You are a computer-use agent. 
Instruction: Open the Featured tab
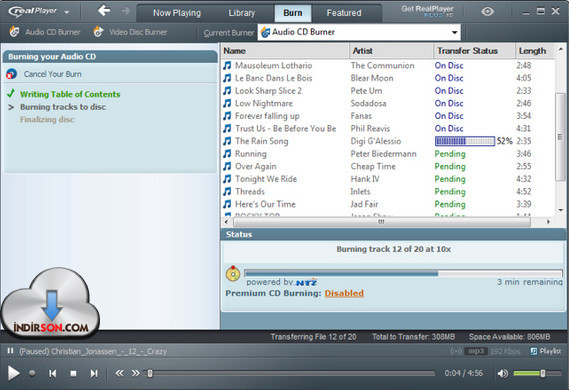[344, 13]
